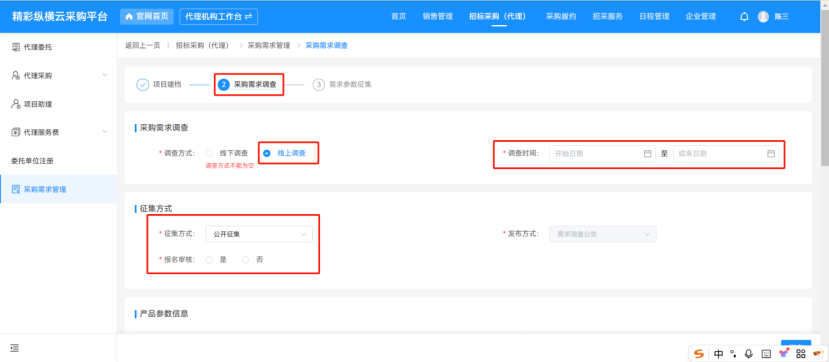The image size is (829, 362).
Task: Click the mascot icon at the end of the IME toolbar
Action: point(818,353)
